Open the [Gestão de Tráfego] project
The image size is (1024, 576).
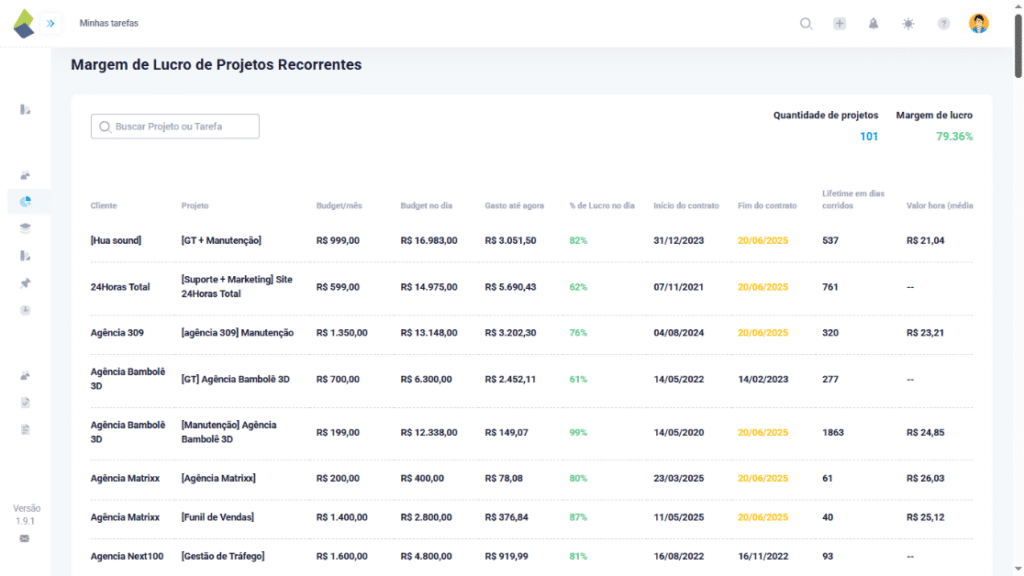pyautogui.click(x=223, y=556)
